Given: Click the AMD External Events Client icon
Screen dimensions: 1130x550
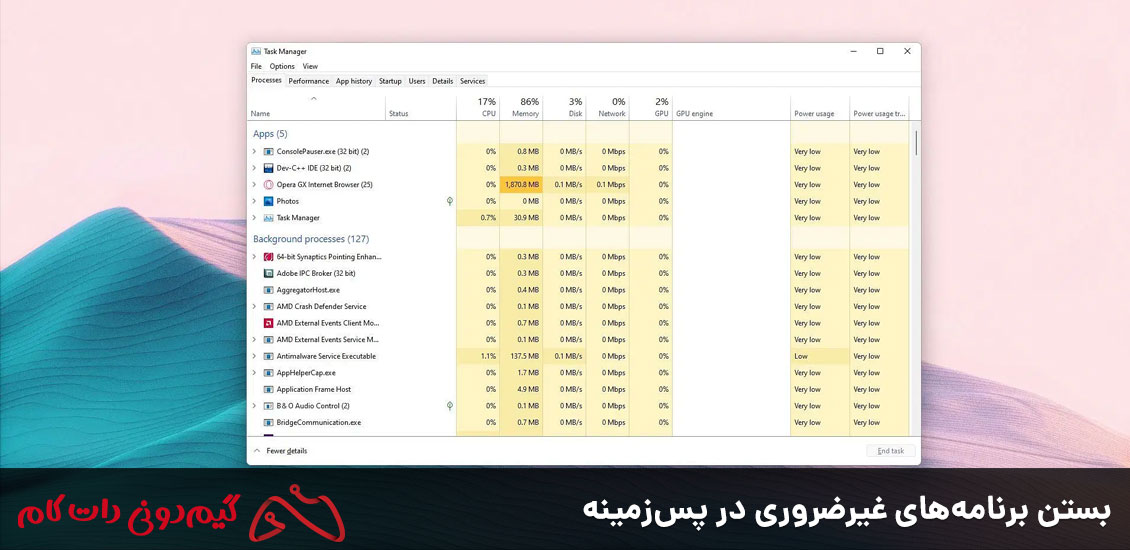Looking at the screenshot, I should pos(269,323).
